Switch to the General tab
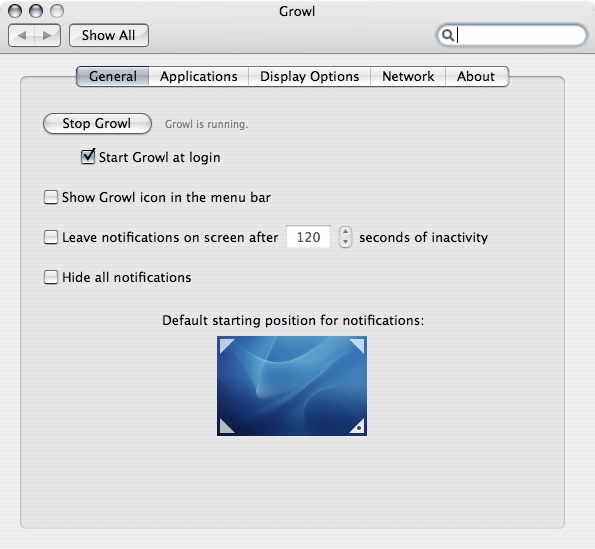This screenshot has width=595, height=549. pyautogui.click(x=113, y=76)
